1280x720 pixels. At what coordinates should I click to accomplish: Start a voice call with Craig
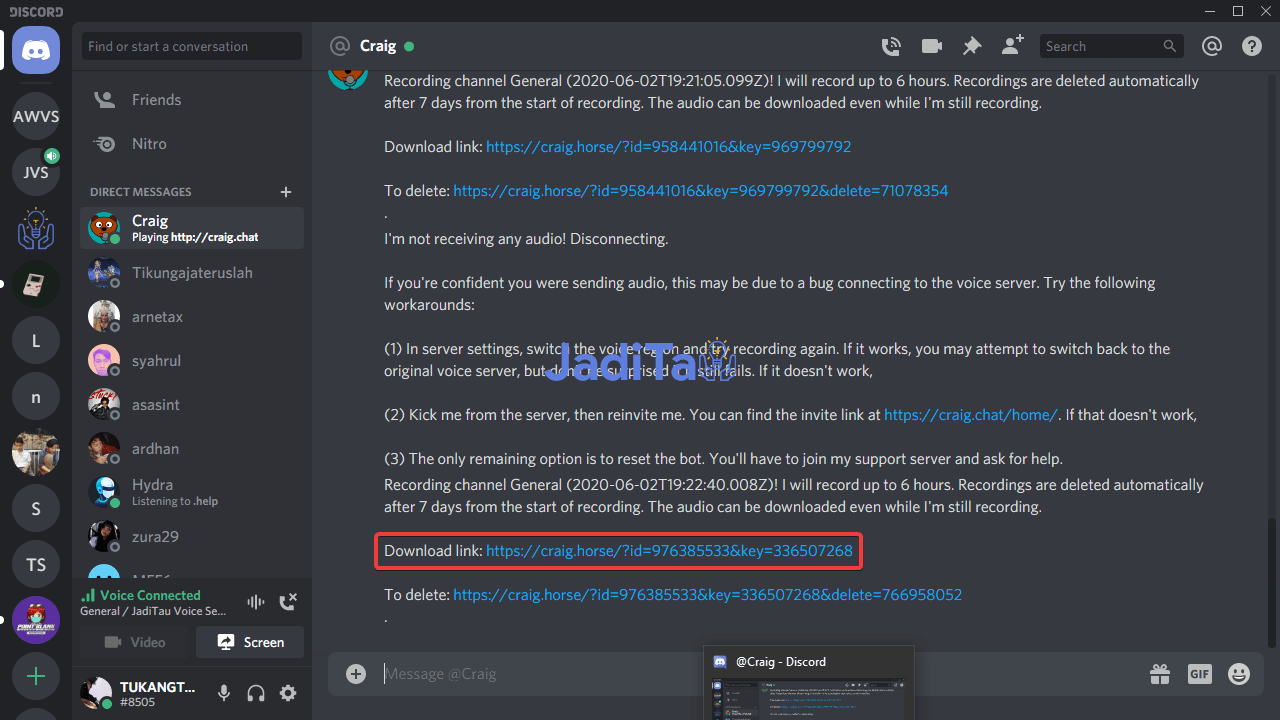pyautogui.click(x=891, y=46)
